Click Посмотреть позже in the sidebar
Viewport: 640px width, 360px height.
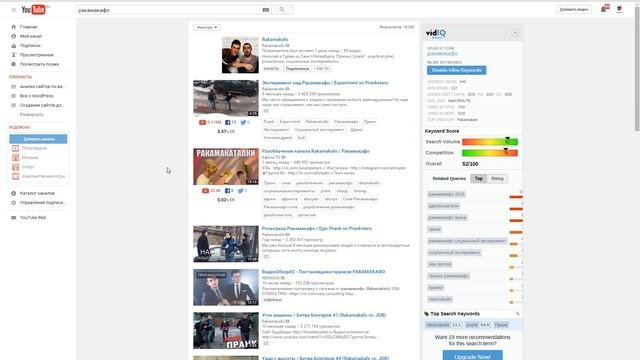coord(39,64)
